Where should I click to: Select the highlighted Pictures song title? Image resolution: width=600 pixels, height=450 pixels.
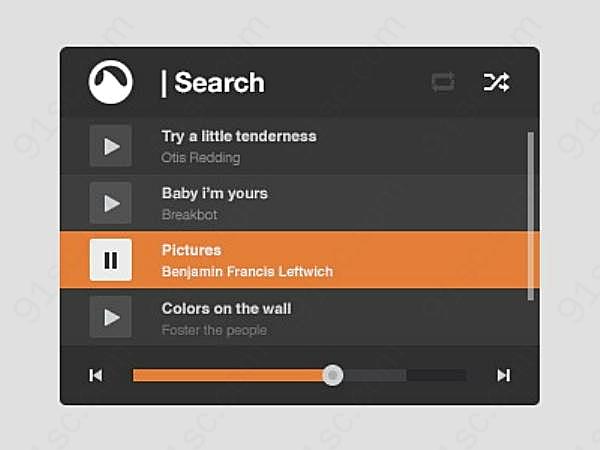click(191, 250)
